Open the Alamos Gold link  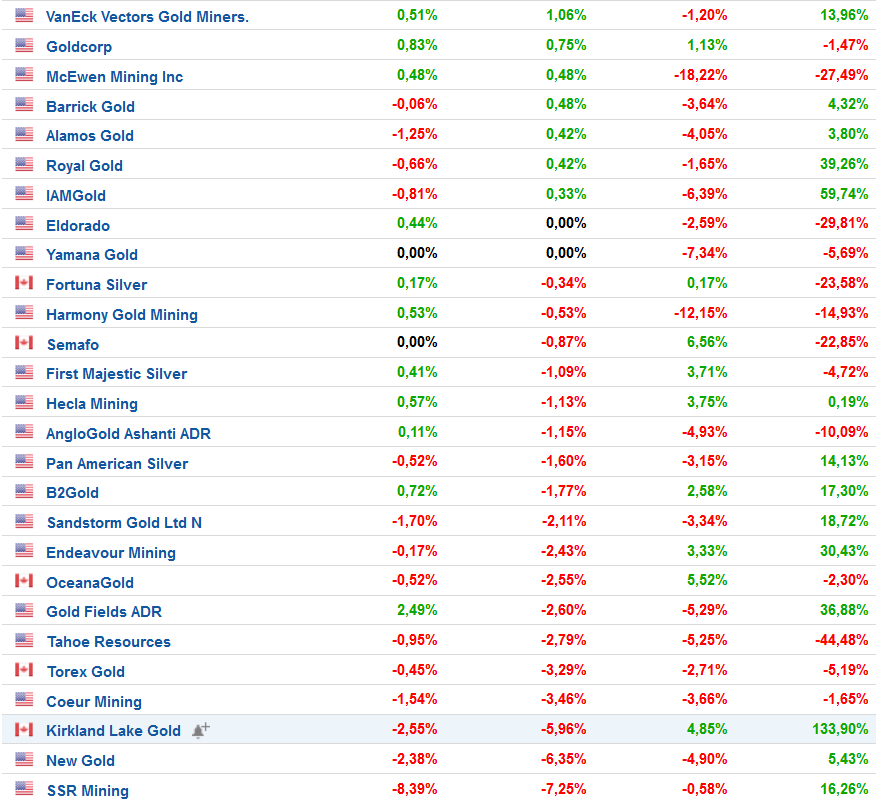pos(90,136)
